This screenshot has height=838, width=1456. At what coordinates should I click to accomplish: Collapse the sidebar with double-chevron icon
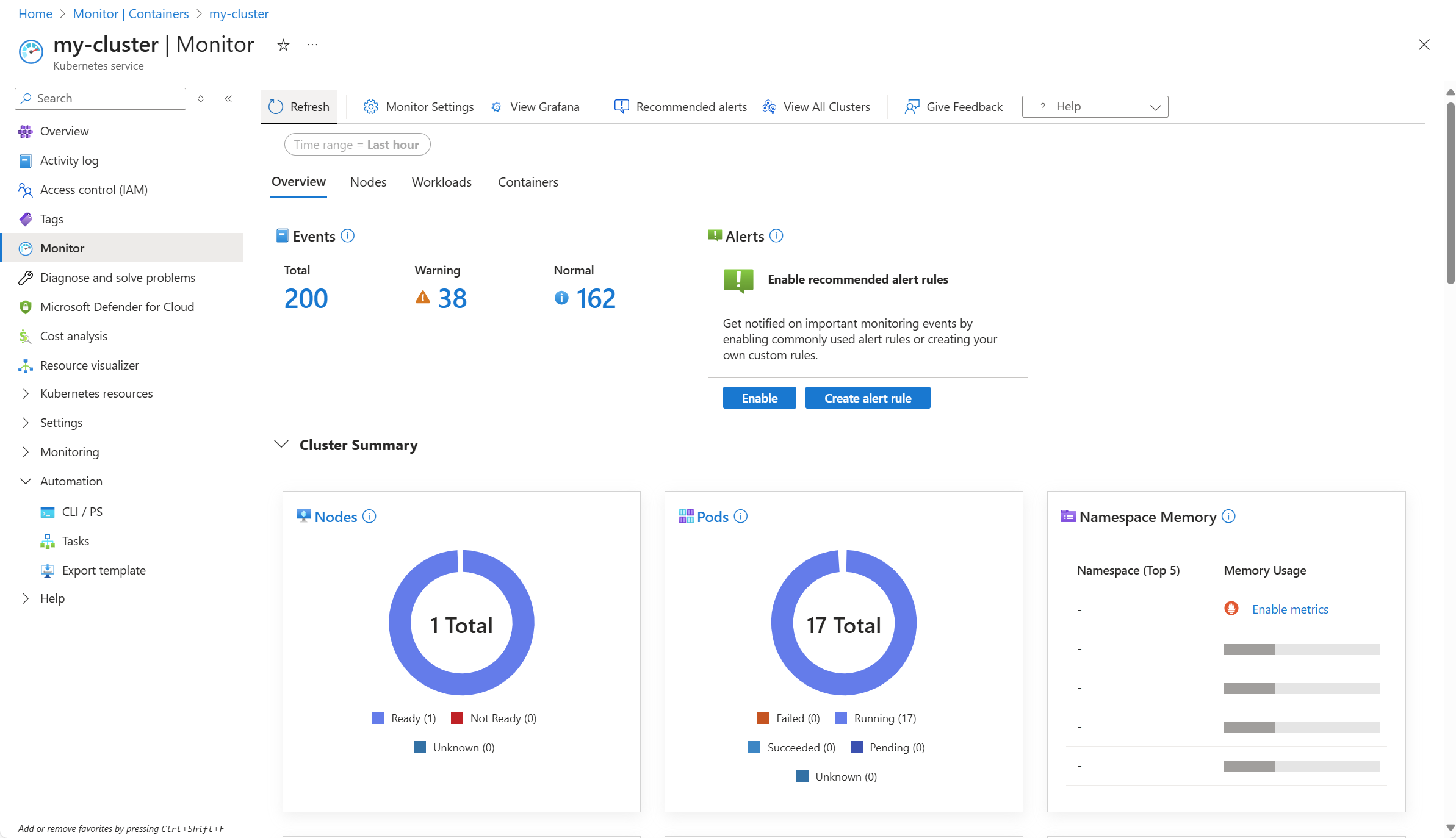click(x=228, y=99)
